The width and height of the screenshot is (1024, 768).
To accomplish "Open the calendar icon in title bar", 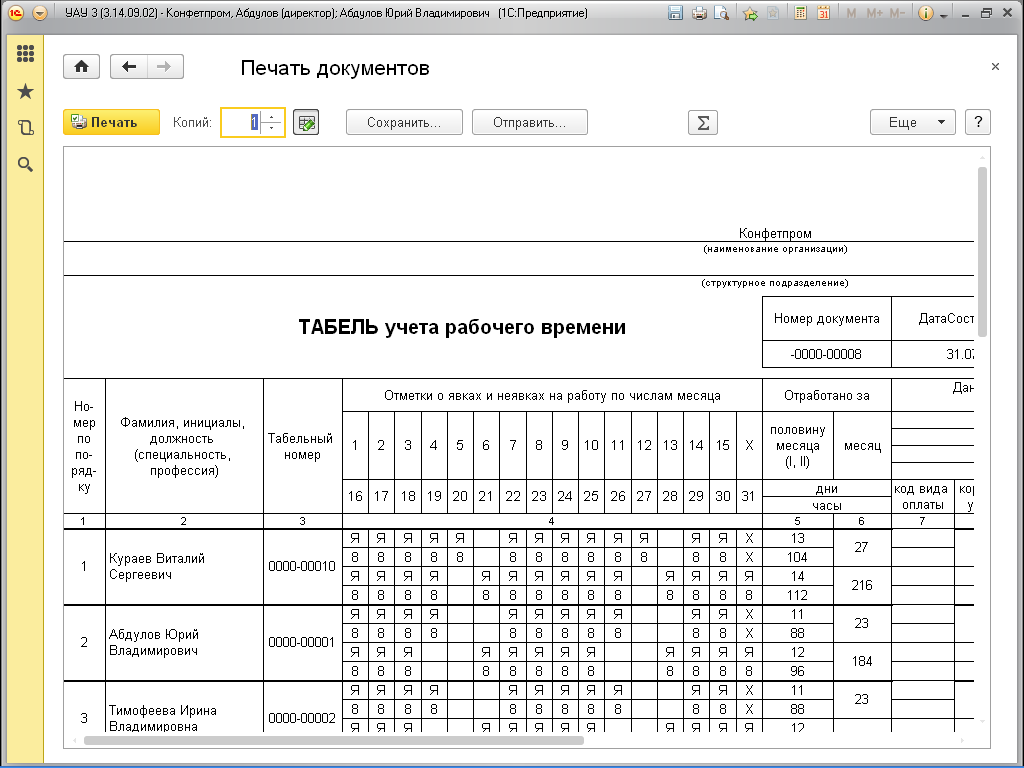I will pos(823,14).
